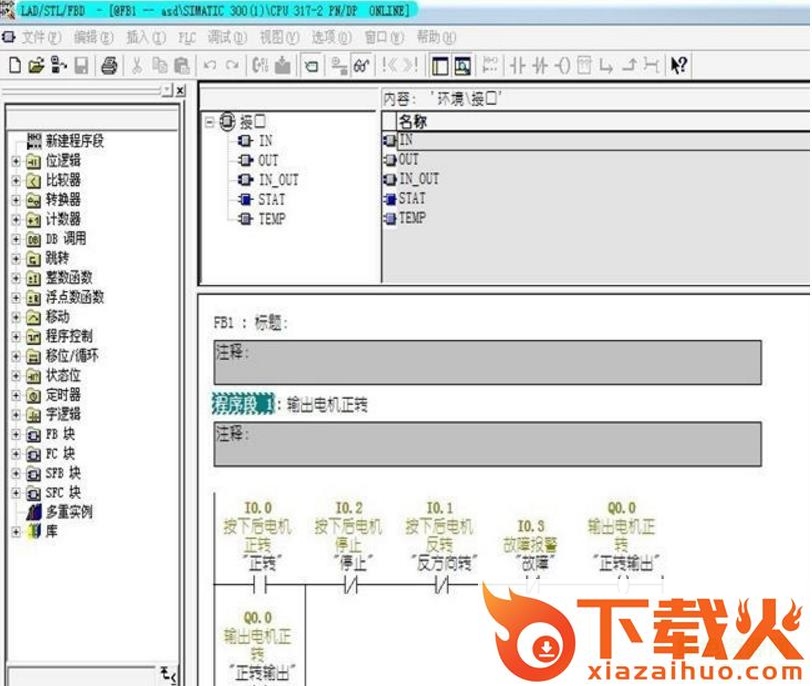The width and height of the screenshot is (812, 686).
Task: Open the 调试(D) menu
Action: tap(226, 37)
